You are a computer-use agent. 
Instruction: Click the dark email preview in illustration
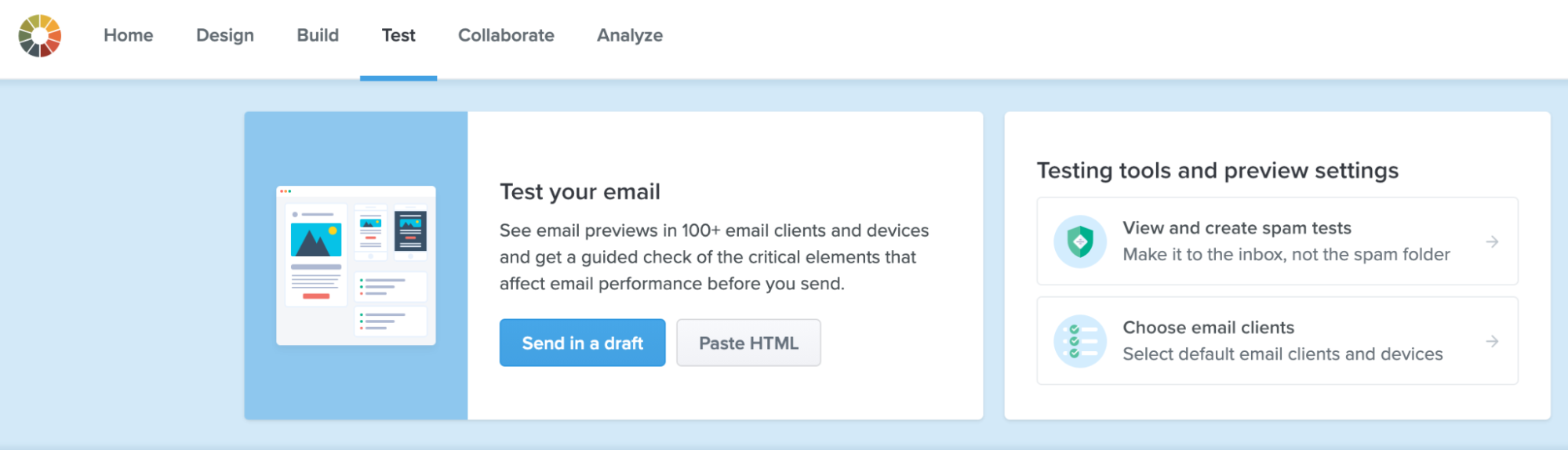point(410,231)
